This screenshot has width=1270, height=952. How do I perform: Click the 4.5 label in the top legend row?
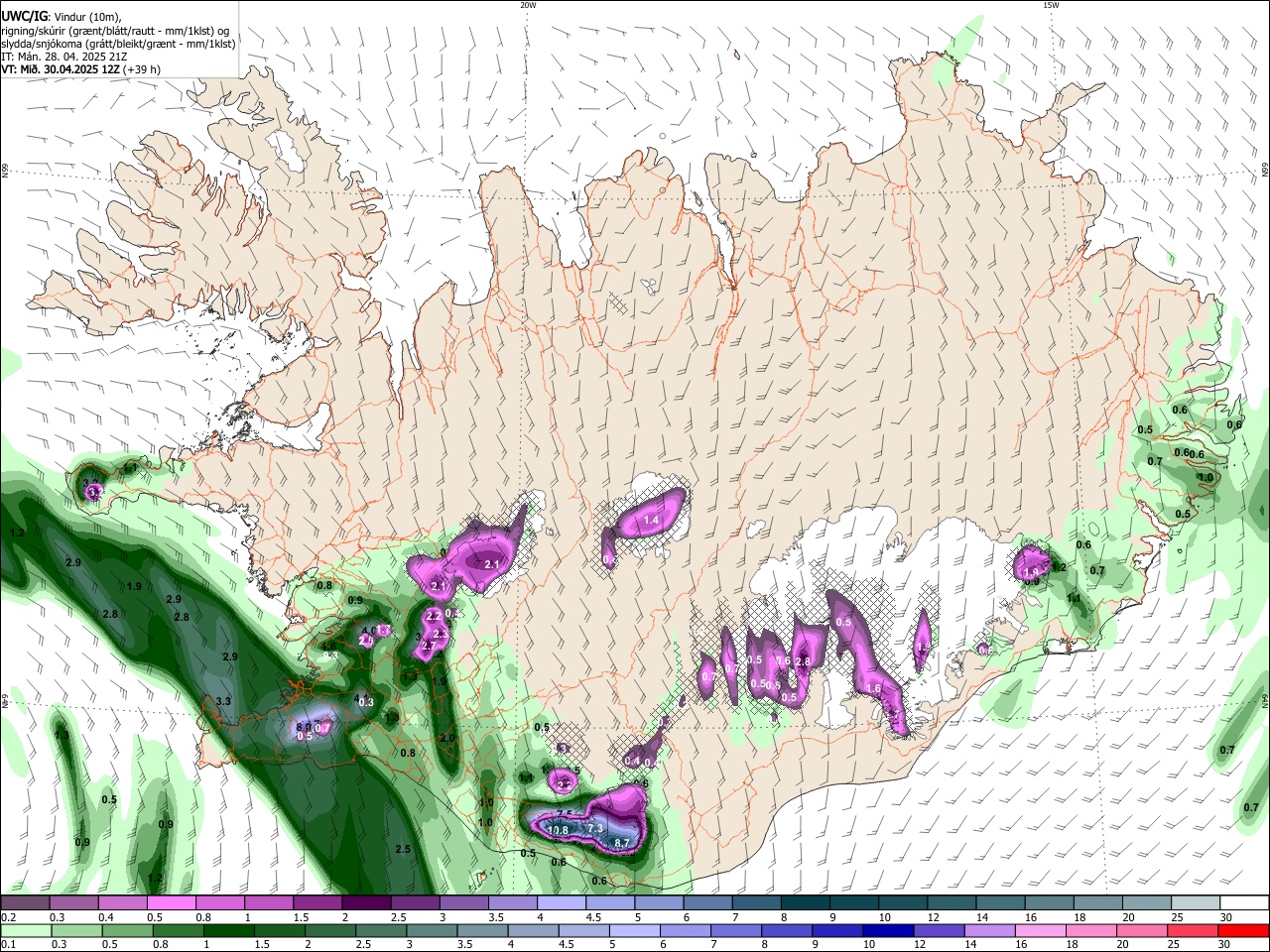(593, 917)
